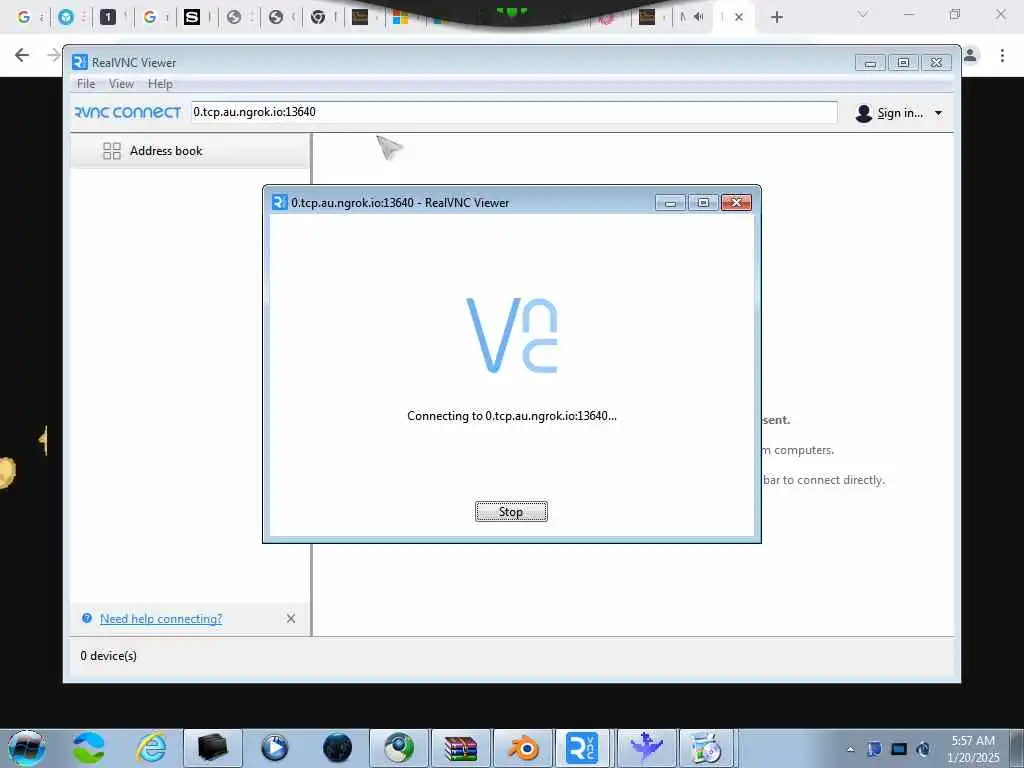Select Address book in the sidebar
Image resolution: width=1024 pixels, height=768 pixels.
(189, 151)
